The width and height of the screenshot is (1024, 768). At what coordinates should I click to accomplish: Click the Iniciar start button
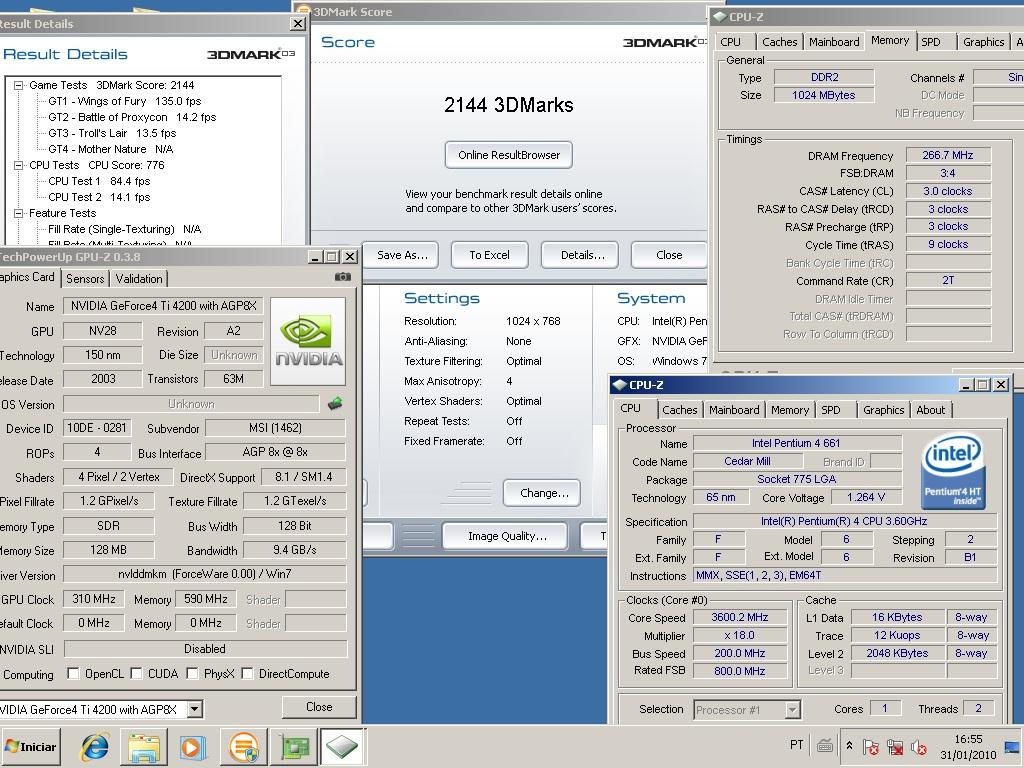[31, 746]
